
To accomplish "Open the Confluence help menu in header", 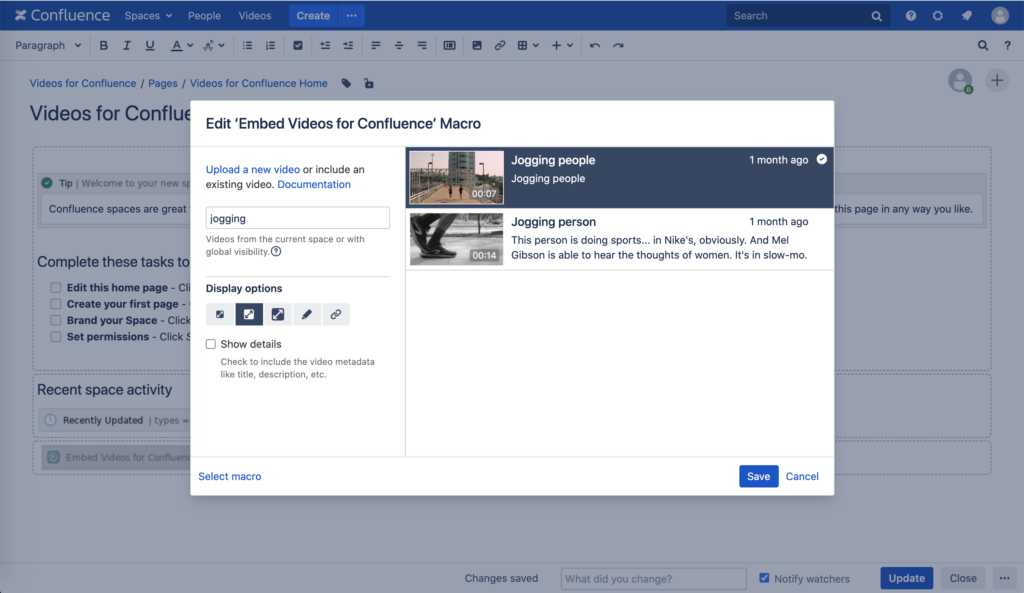I will tap(910, 16).
